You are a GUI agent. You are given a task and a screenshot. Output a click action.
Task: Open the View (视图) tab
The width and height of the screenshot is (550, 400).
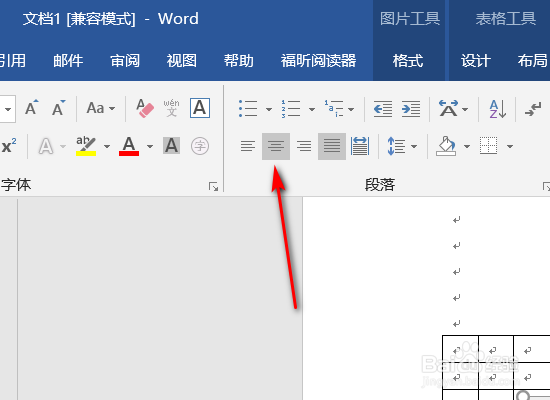182,61
